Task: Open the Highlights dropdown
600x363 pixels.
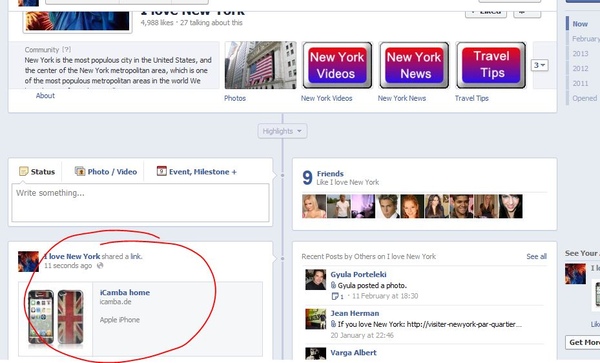Action: [x=282, y=131]
